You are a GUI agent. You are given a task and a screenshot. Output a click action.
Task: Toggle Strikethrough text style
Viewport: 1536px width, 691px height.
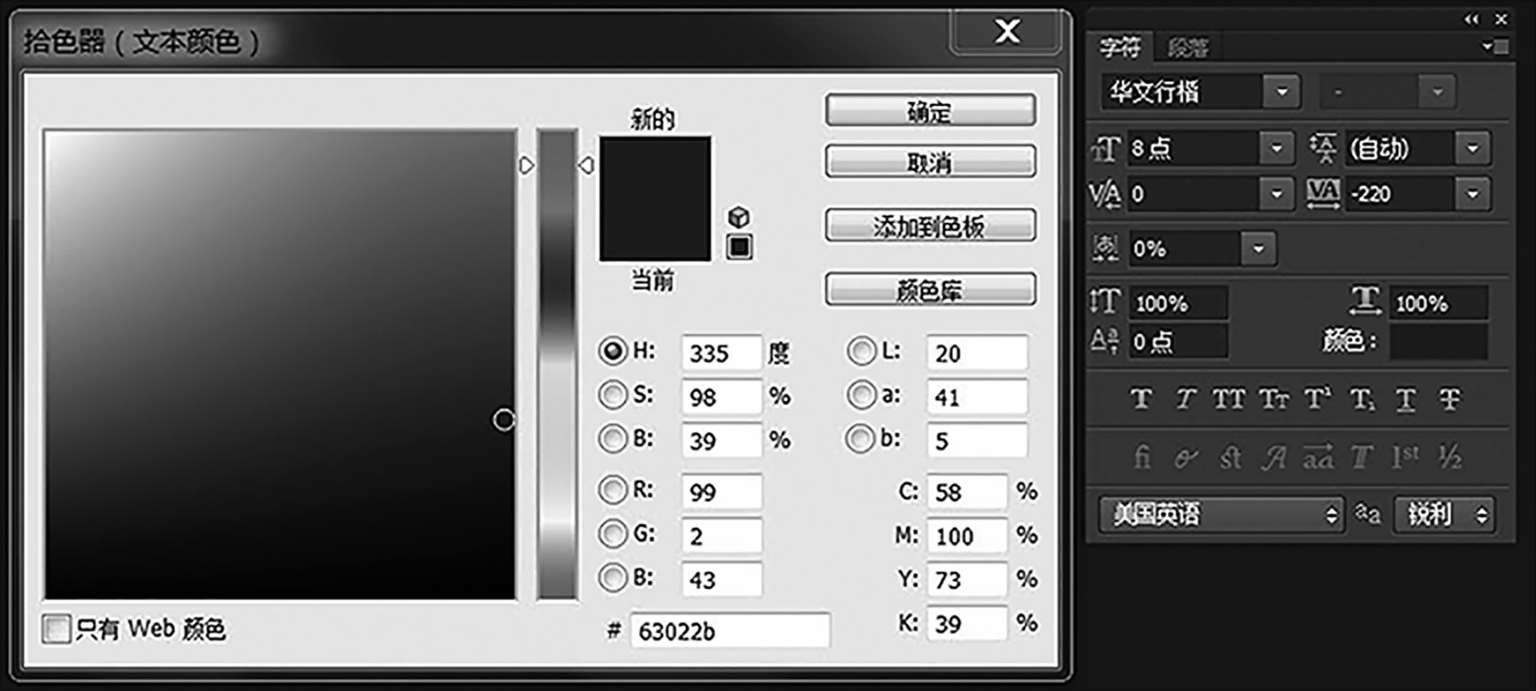[1450, 399]
